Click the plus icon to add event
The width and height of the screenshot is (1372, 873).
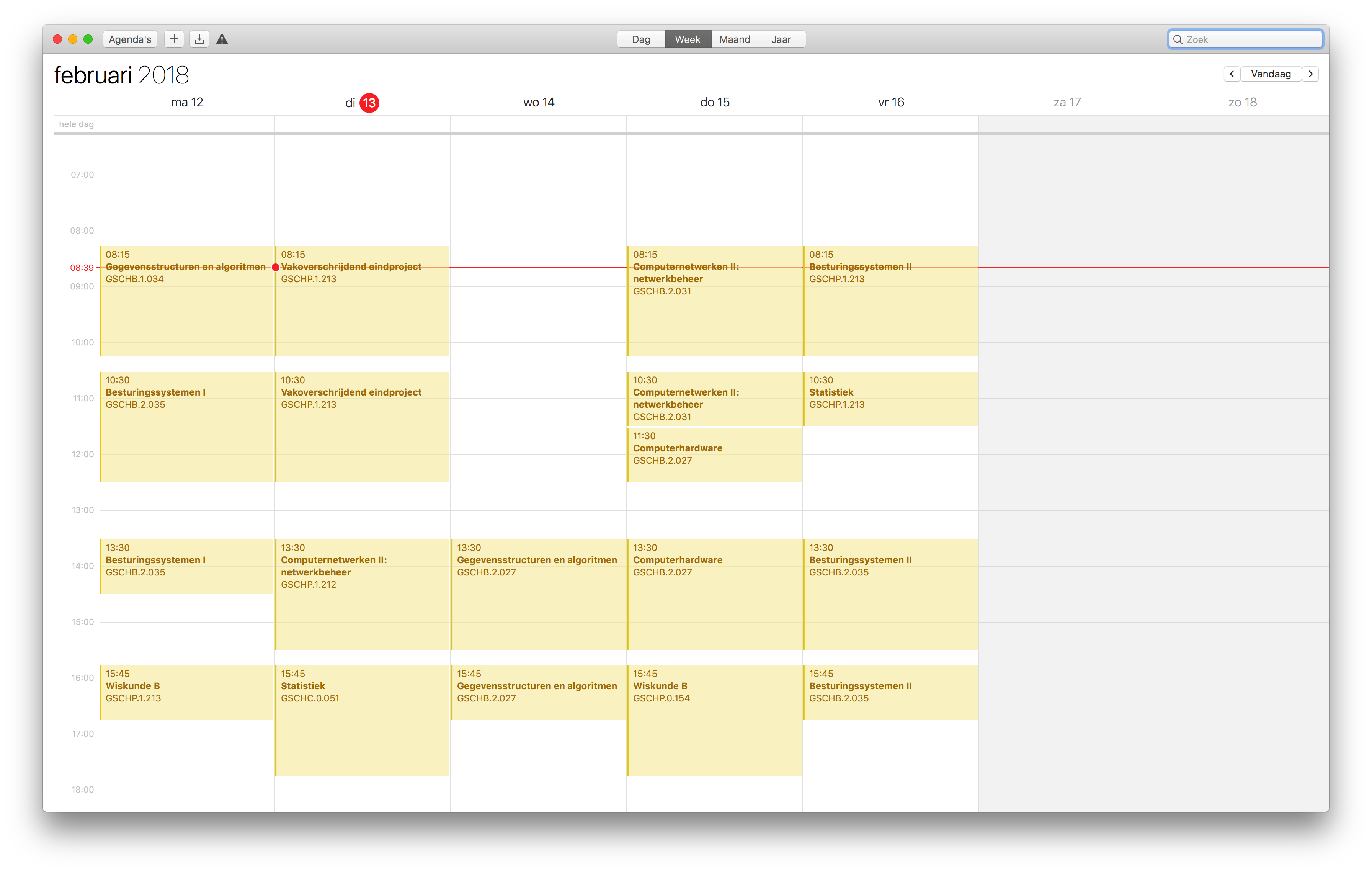[x=174, y=39]
